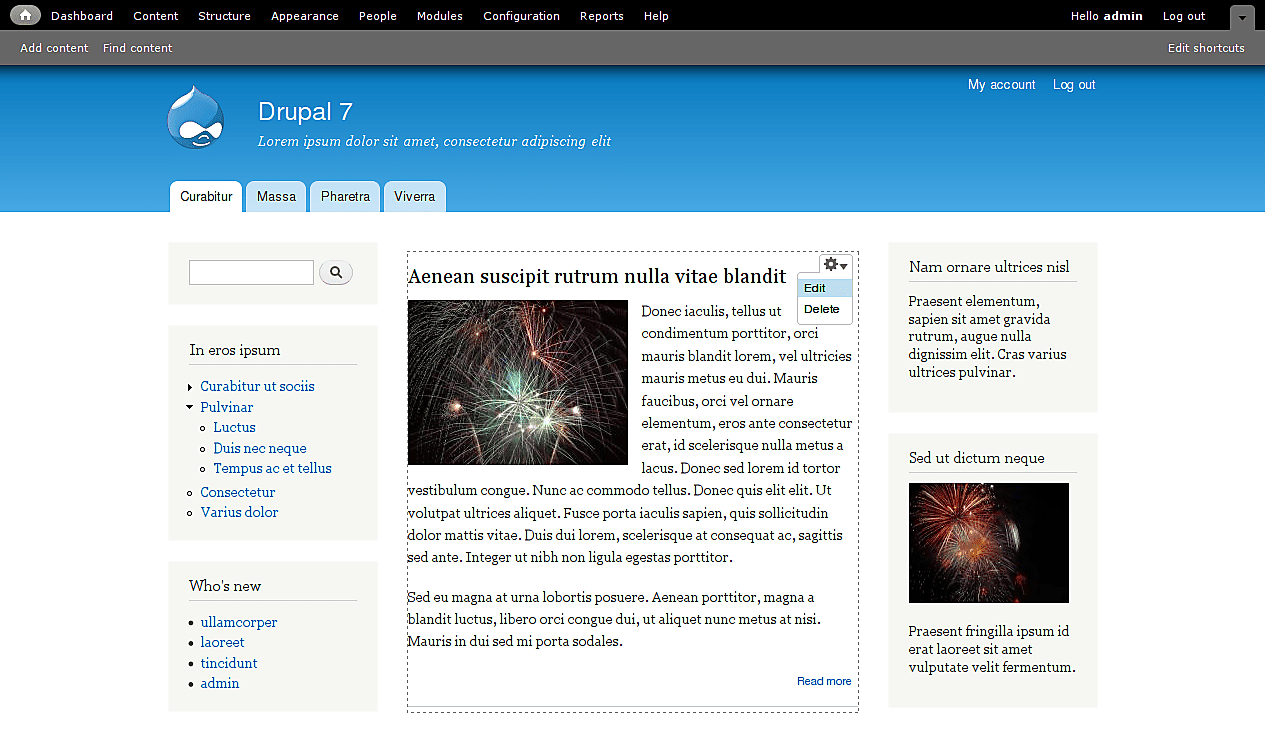This screenshot has width=1265, height=738.
Task: Click the Nam ornare ultrices nisl heading
Action: click(x=989, y=266)
